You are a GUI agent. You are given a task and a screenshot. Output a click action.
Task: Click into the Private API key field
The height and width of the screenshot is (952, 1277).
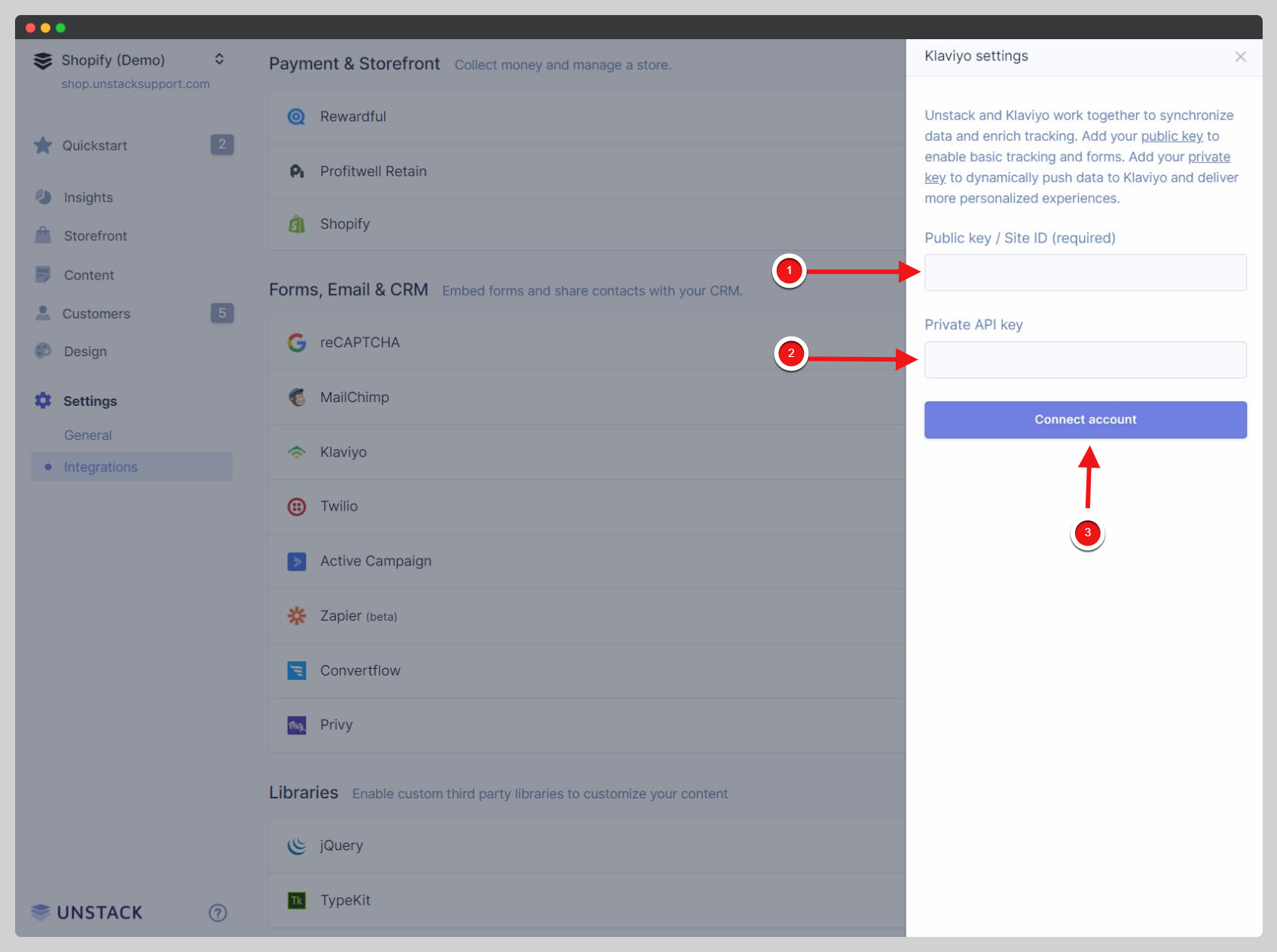click(1085, 360)
